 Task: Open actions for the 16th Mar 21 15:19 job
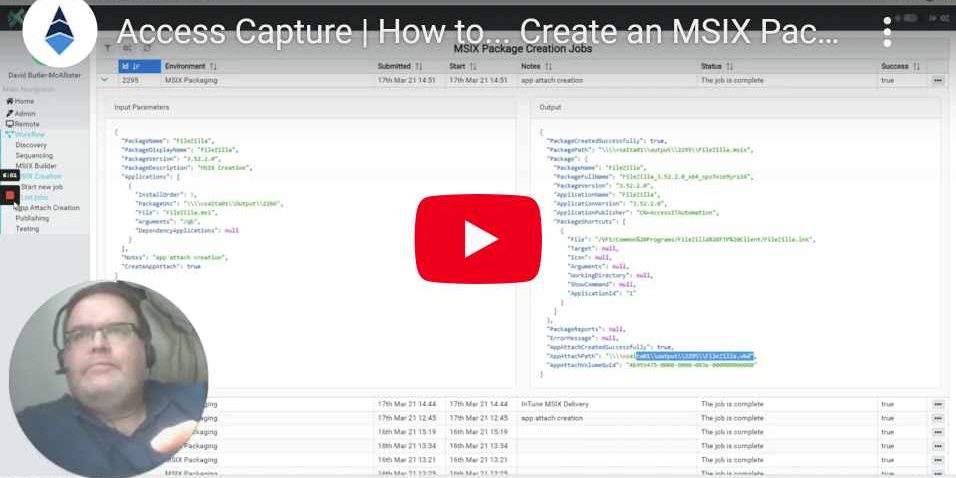click(938, 432)
